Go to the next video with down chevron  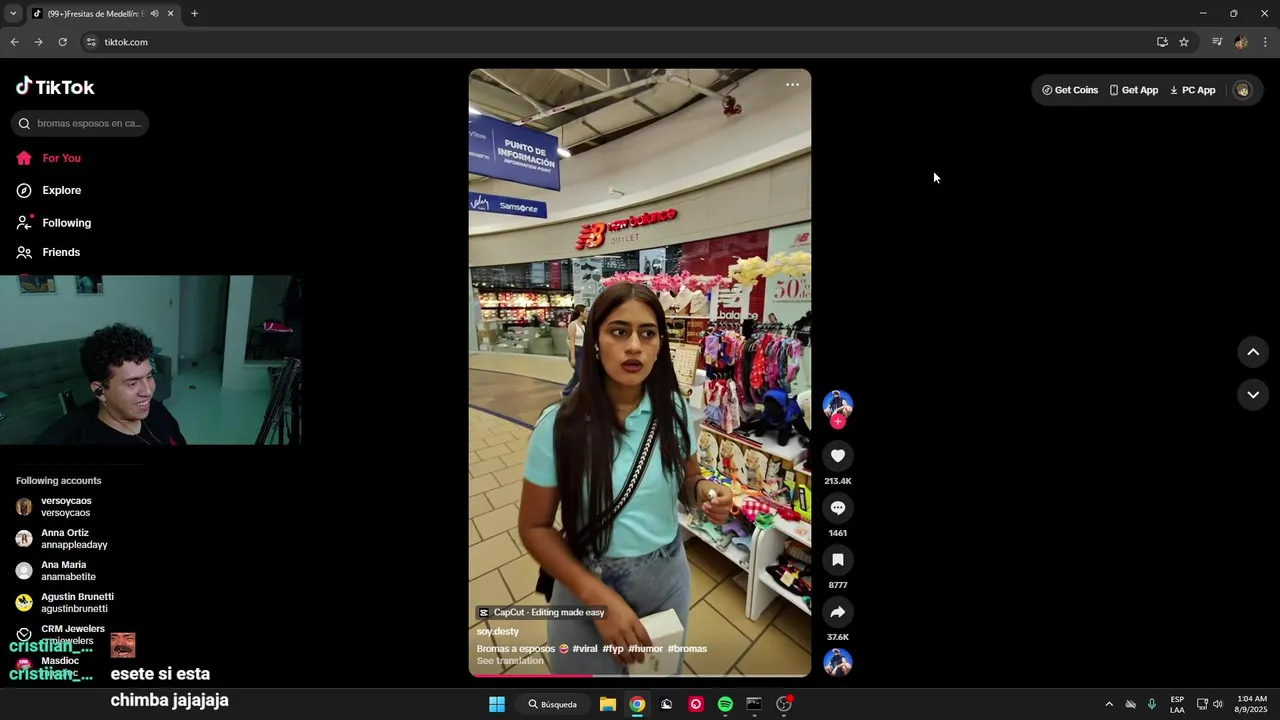coord(1253,395)
